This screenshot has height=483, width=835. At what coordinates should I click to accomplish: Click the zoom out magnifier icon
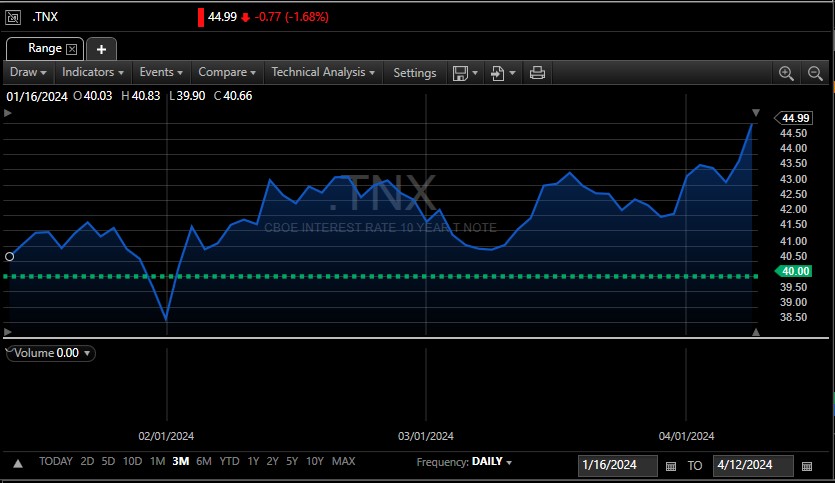pyautogui.click(x=815, y=73)
